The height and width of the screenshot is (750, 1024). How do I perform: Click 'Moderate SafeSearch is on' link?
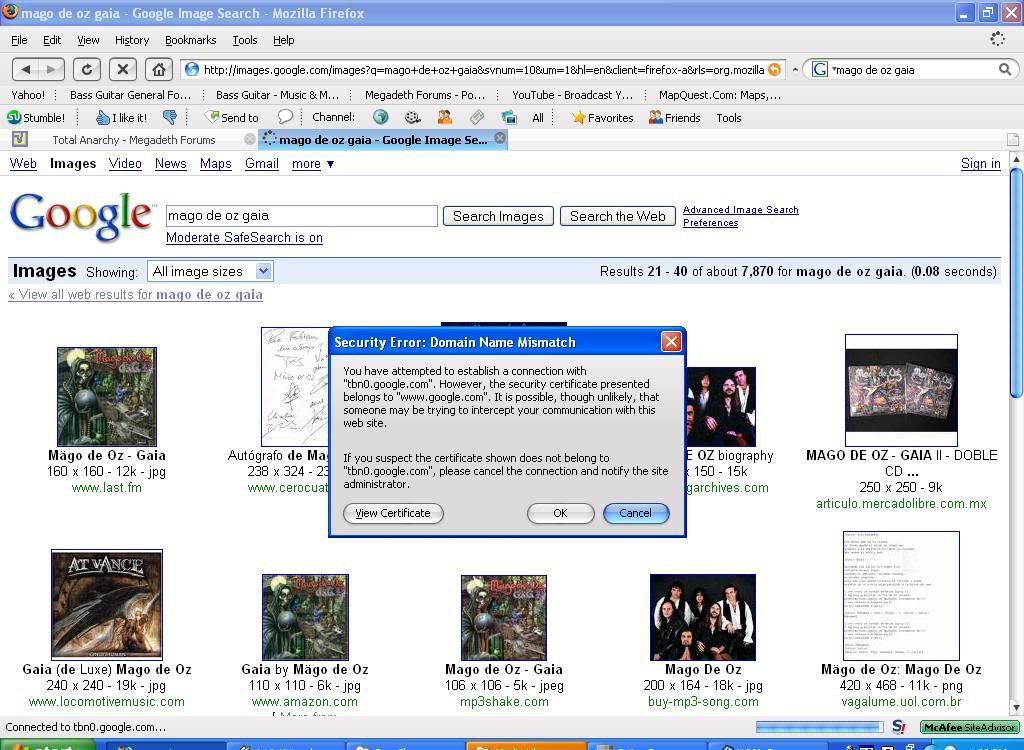coord(244,237)
